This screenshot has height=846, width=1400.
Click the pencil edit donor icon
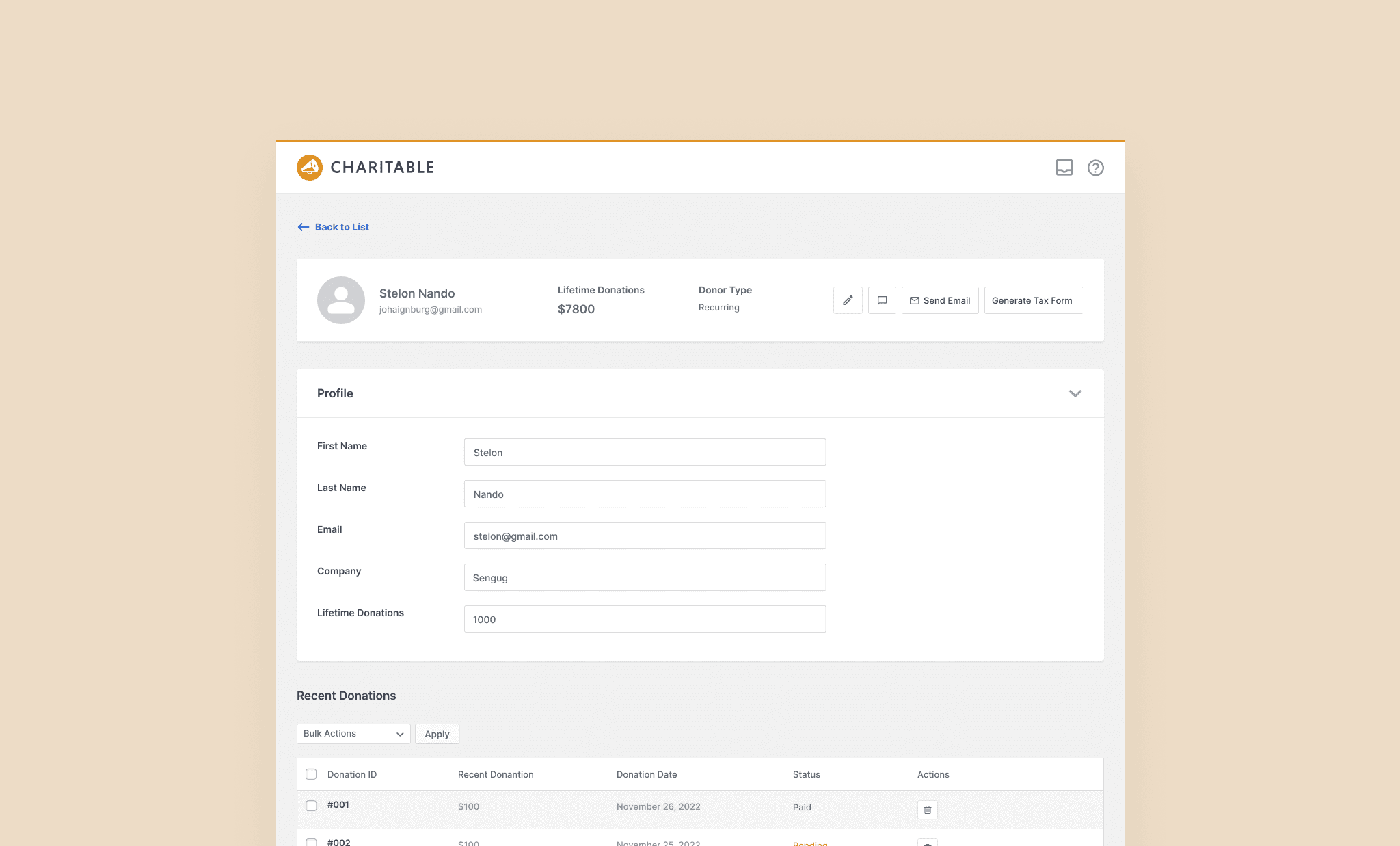pos(848,300)
